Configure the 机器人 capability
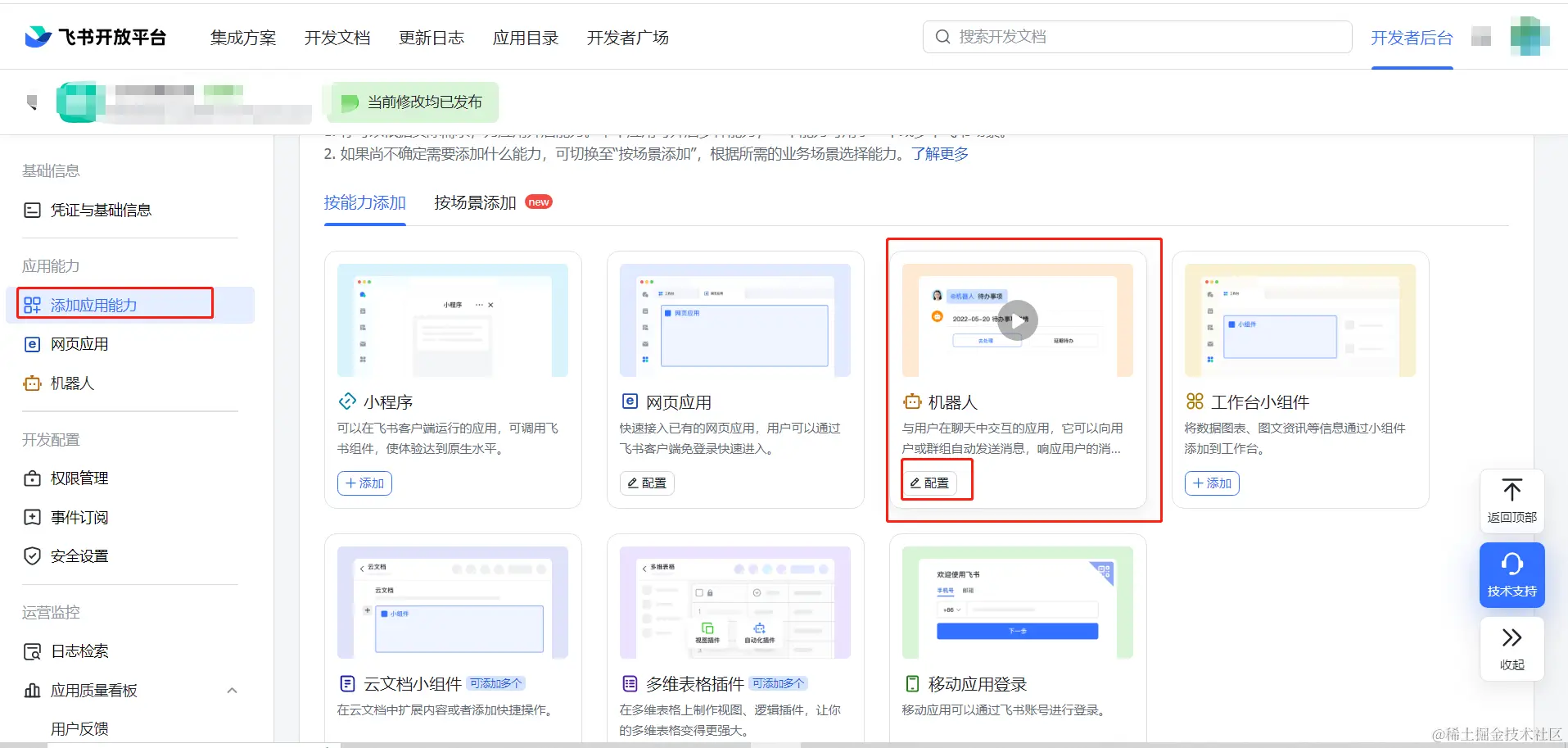The width and height of the screenshot is (1568, 748). [929, 483]
